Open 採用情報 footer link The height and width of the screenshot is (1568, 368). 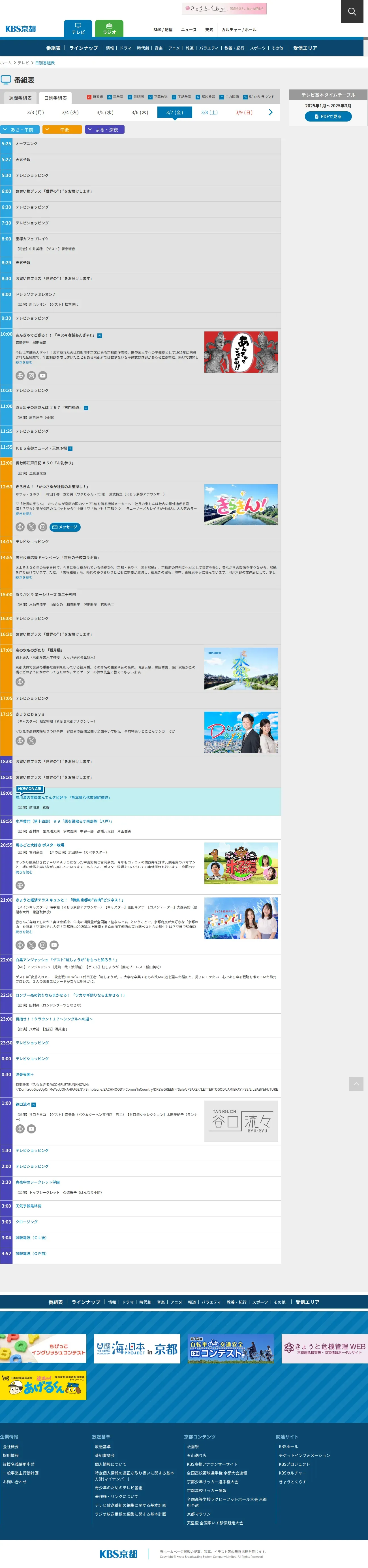[x=11, y=1455]
